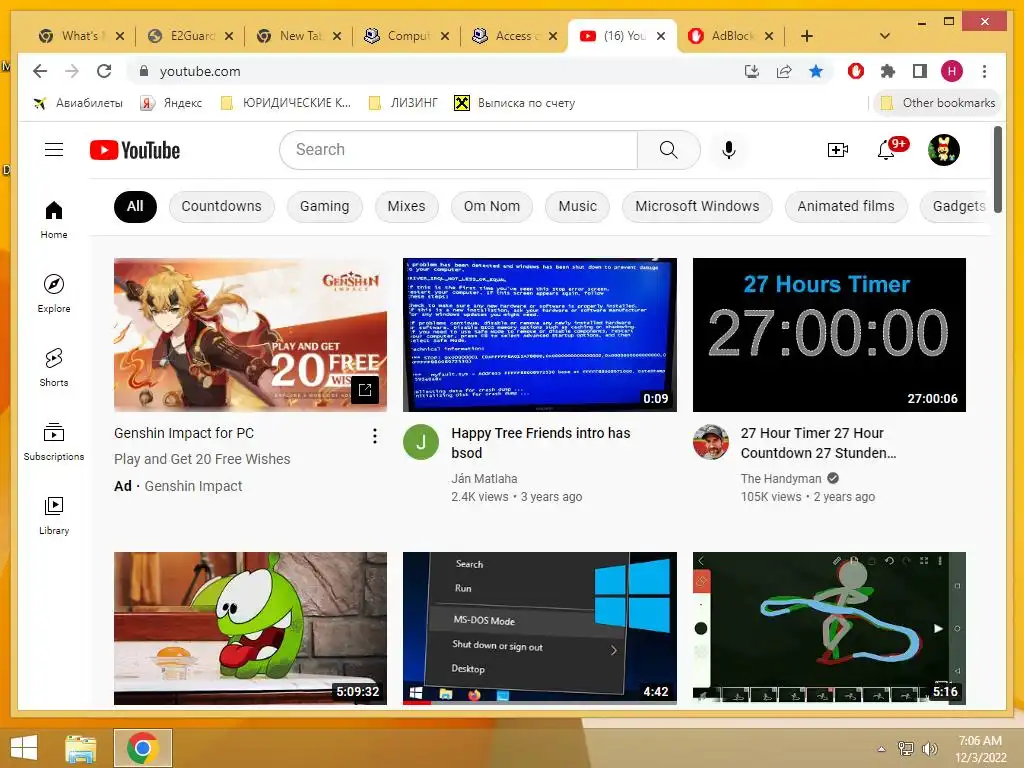Select the All filter chip
Image resolution: width=1024 pixels, height=768 pixels.
click(135, 206)
